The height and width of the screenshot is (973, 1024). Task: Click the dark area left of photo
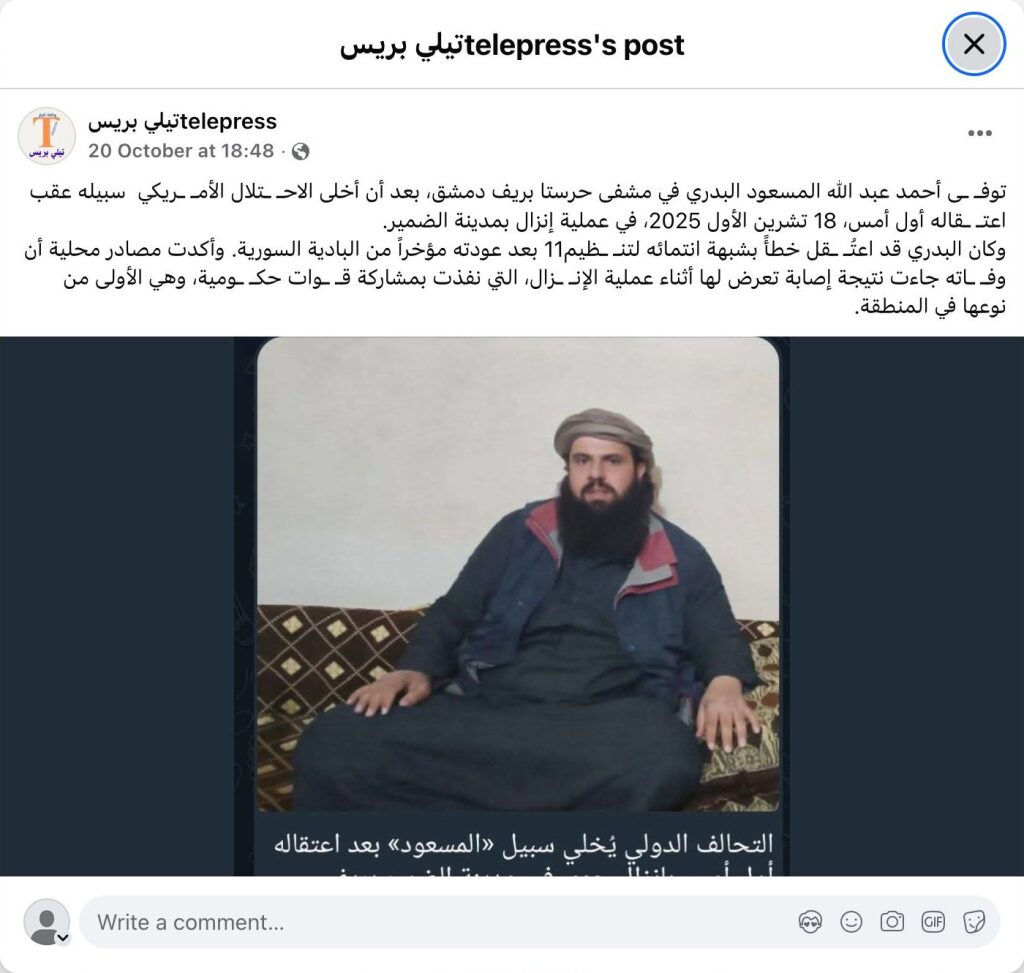(117, 606)
